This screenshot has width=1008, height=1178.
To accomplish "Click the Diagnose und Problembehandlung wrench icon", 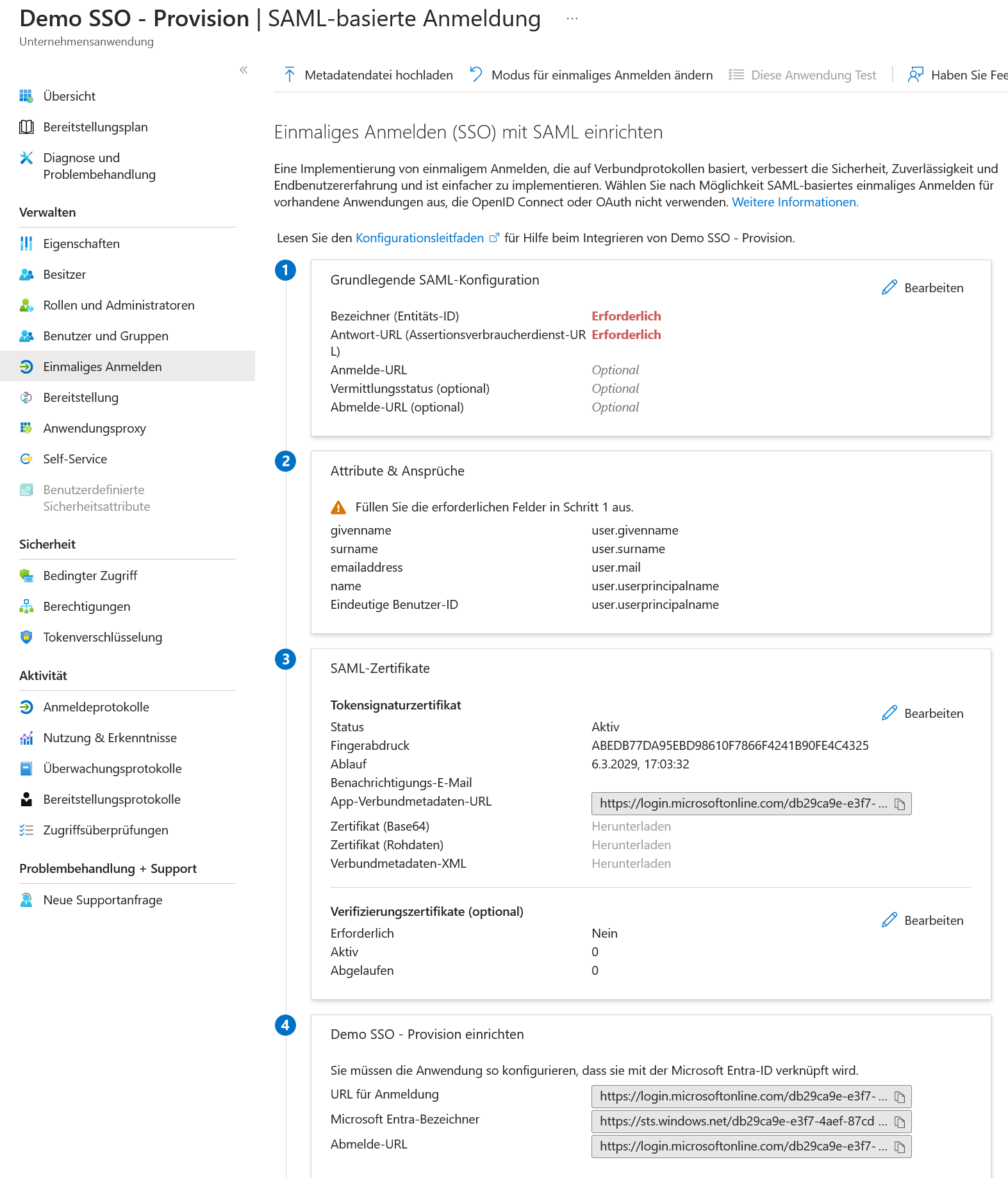I will click(x=26, y=158).
